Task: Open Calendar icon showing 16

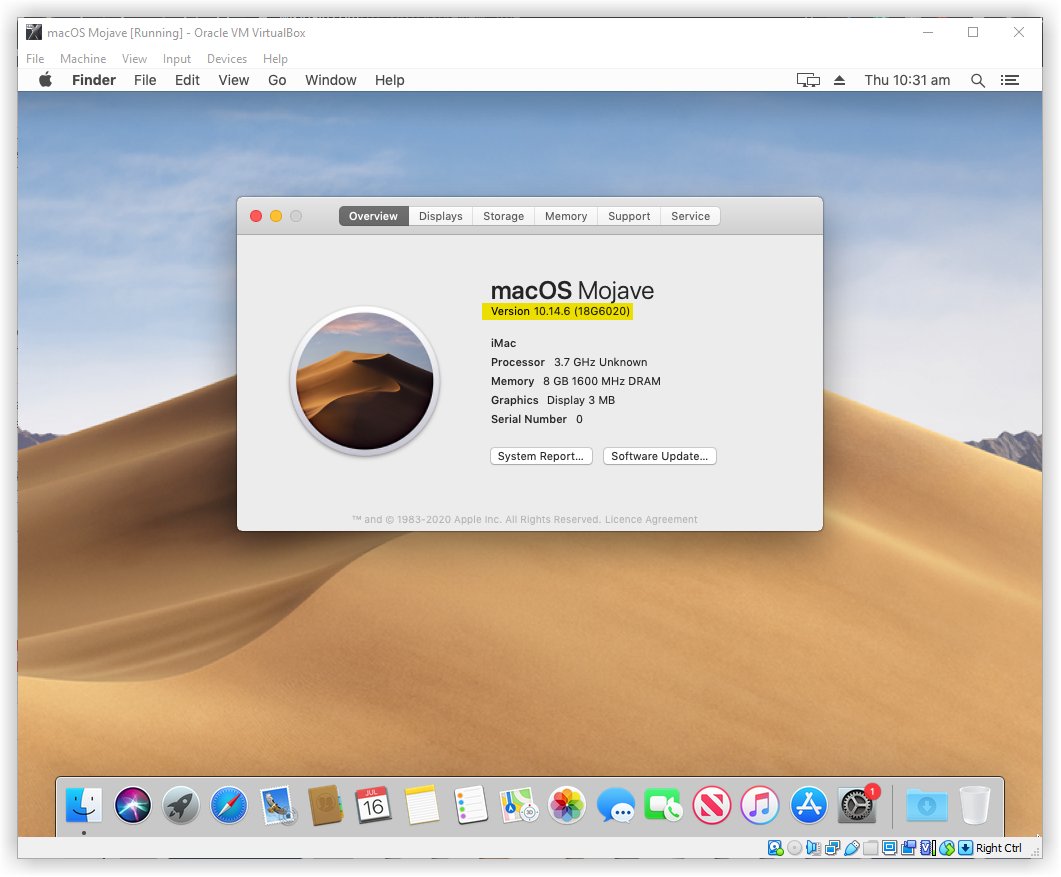Action: pyautogui.click(x=374, y=805)
